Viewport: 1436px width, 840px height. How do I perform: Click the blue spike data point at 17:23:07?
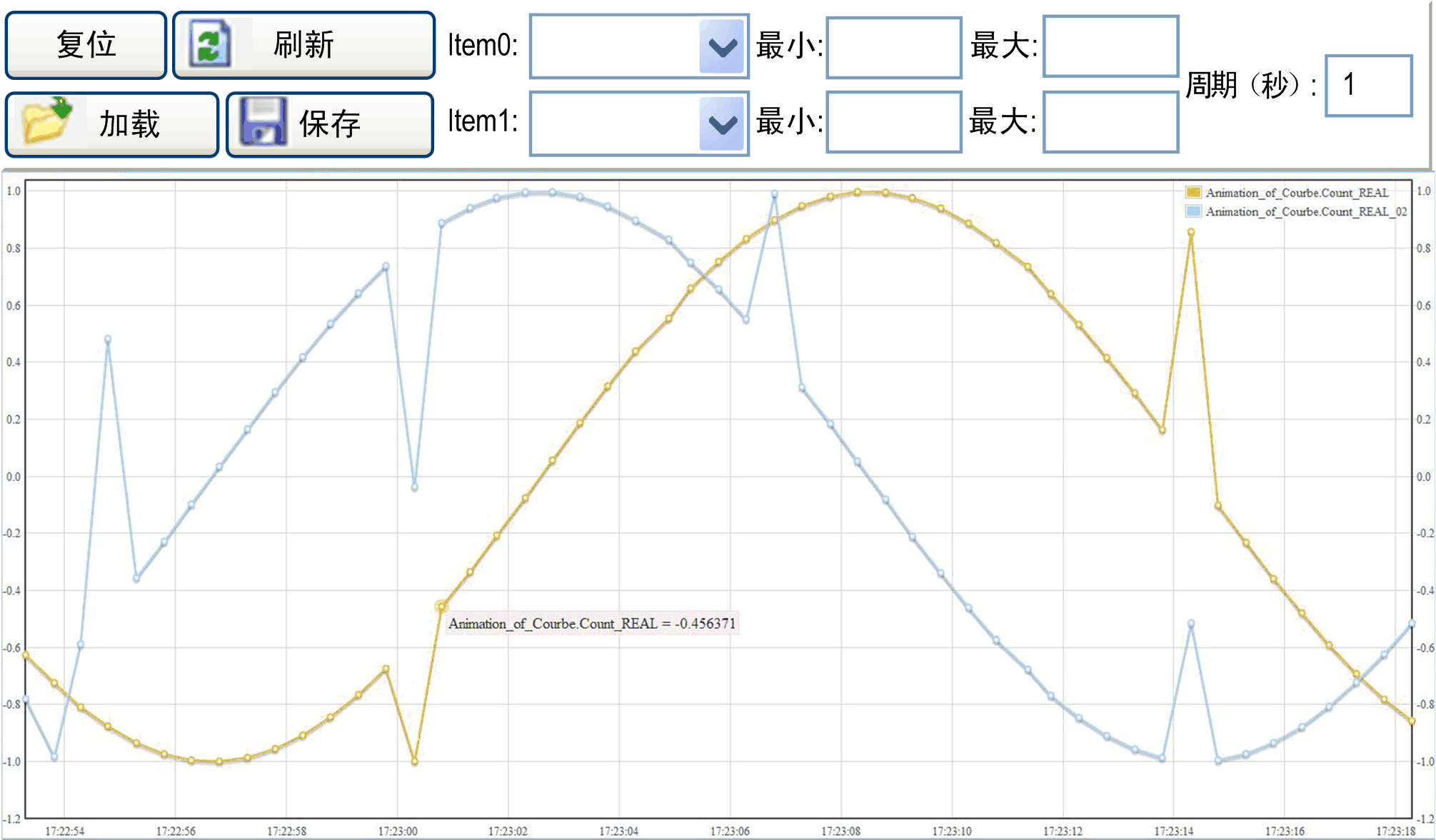click(x=774, y=194)
